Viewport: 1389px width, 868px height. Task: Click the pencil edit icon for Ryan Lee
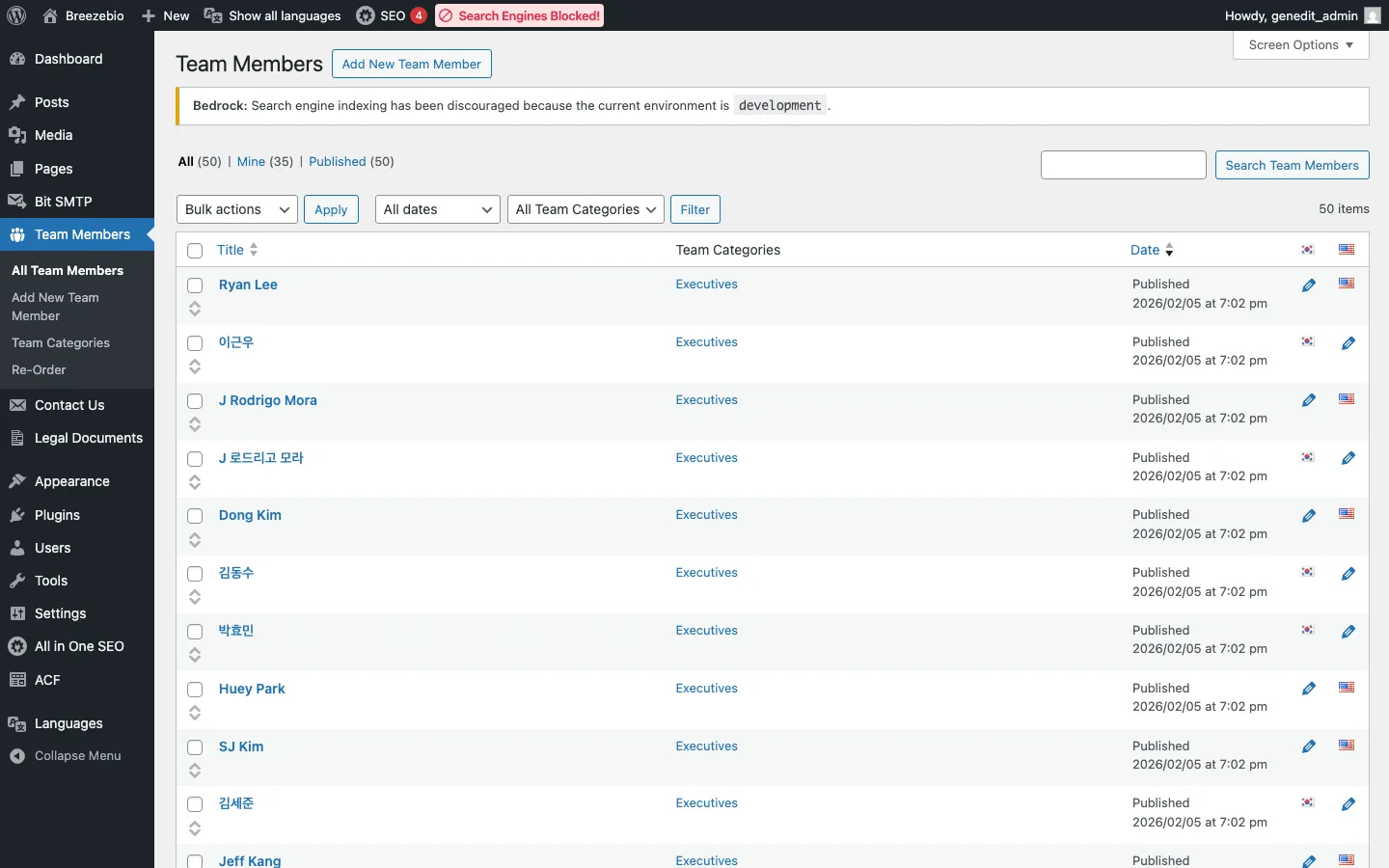[x=1309, y=285]
